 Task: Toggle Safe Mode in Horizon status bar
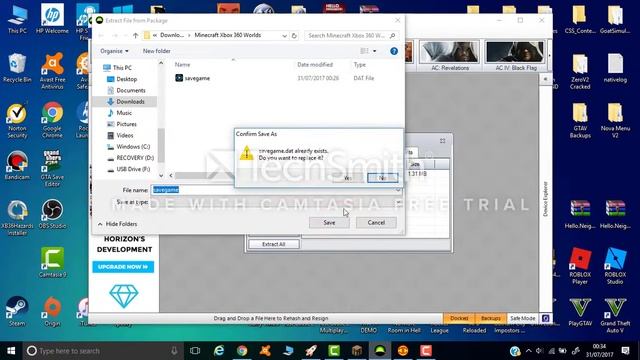click(x=522, y=318)
